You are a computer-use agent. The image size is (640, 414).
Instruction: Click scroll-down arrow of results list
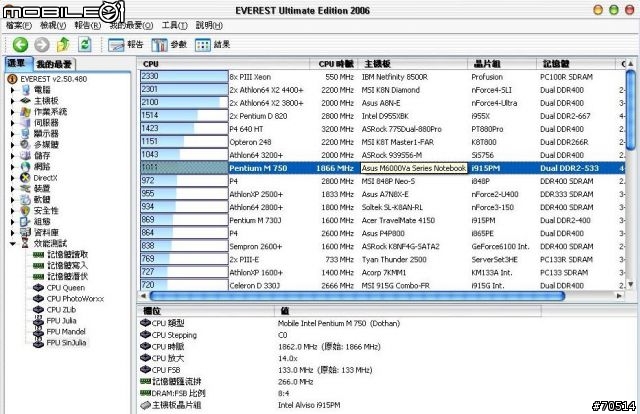tap(631, 284)
